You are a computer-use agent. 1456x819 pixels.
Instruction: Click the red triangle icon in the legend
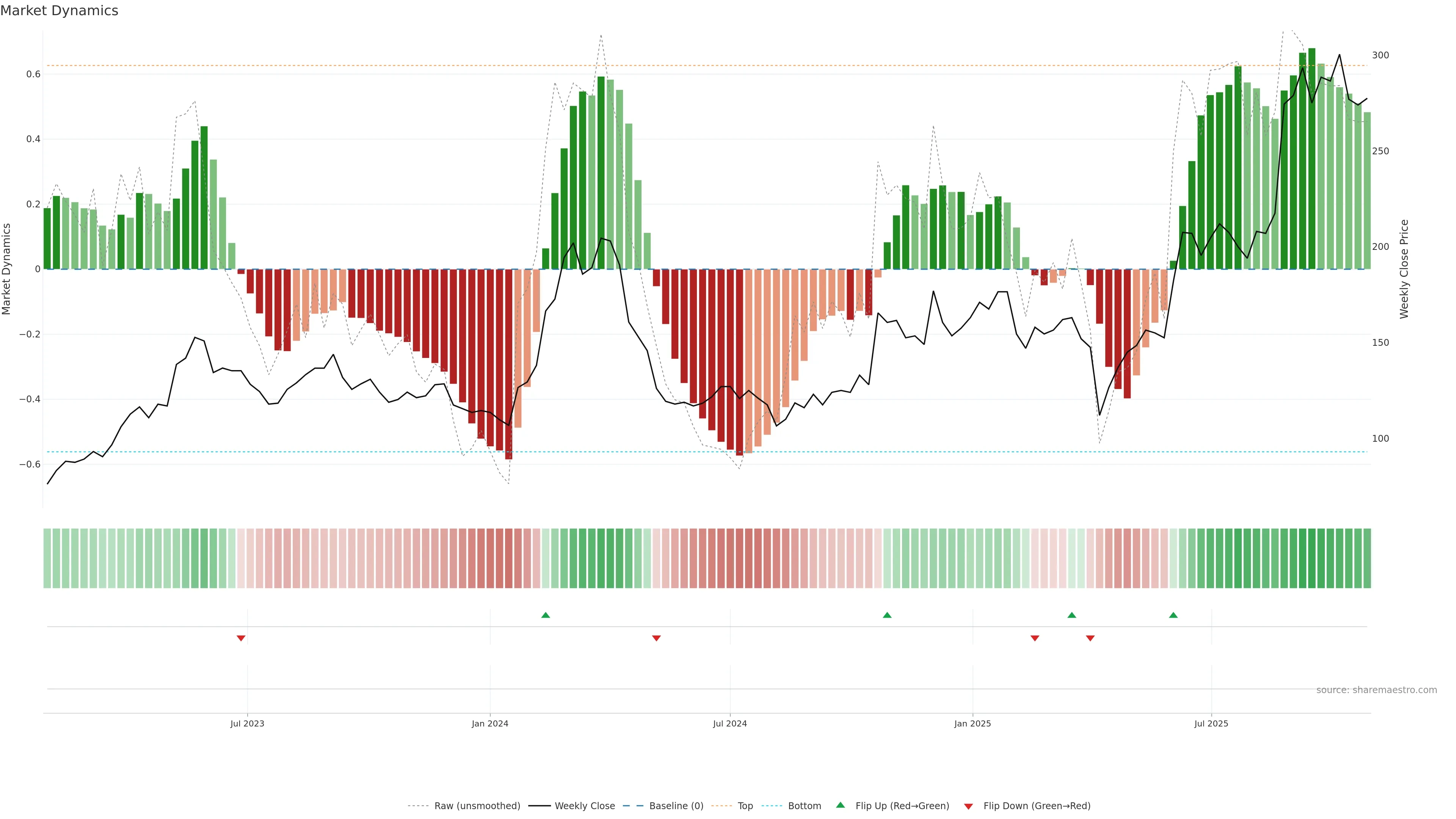click(968, 806)
